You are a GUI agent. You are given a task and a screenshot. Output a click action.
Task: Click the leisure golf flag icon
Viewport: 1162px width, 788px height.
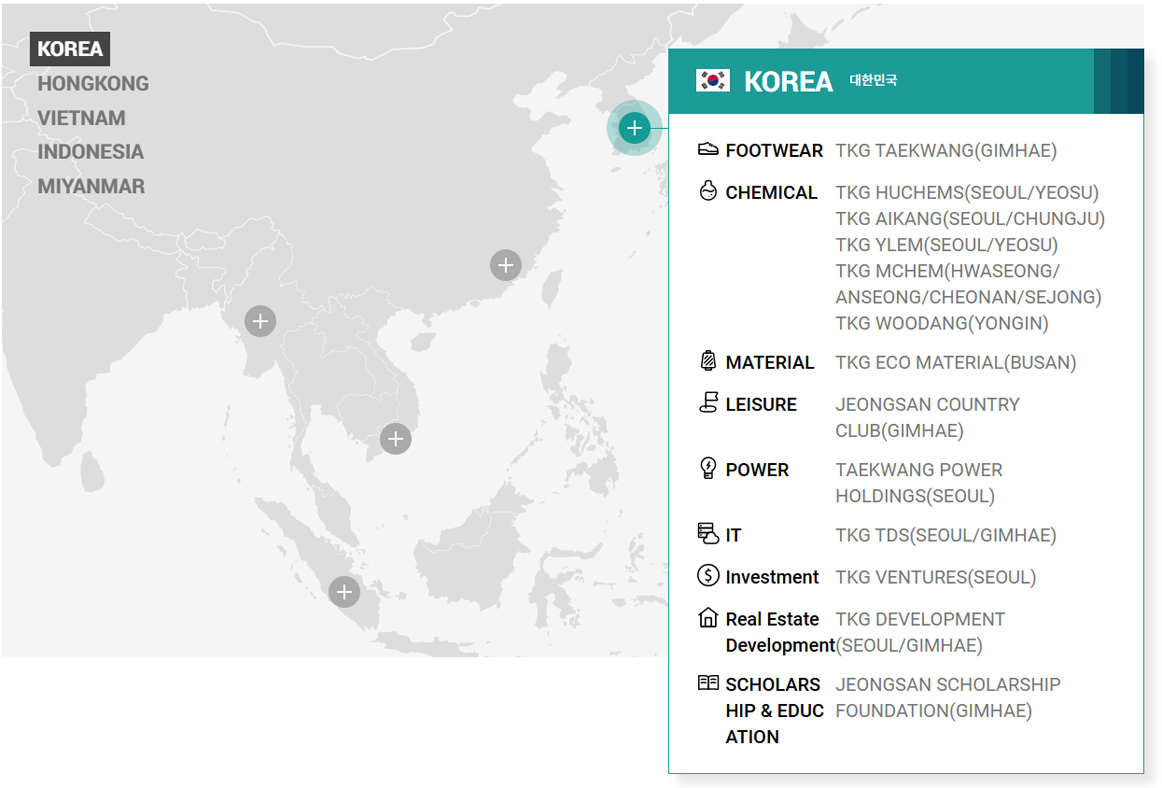click(708, 403)
